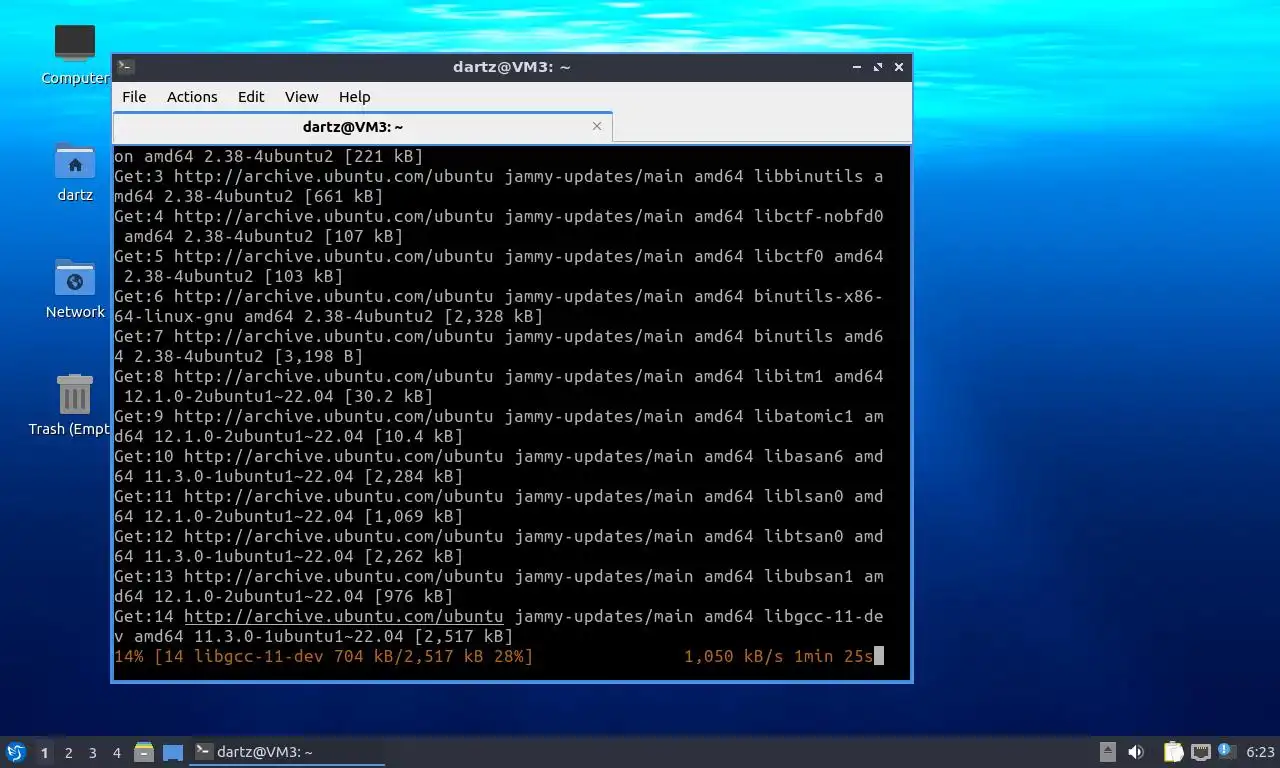Click the dartz@VM3 taskbar button

288,752
